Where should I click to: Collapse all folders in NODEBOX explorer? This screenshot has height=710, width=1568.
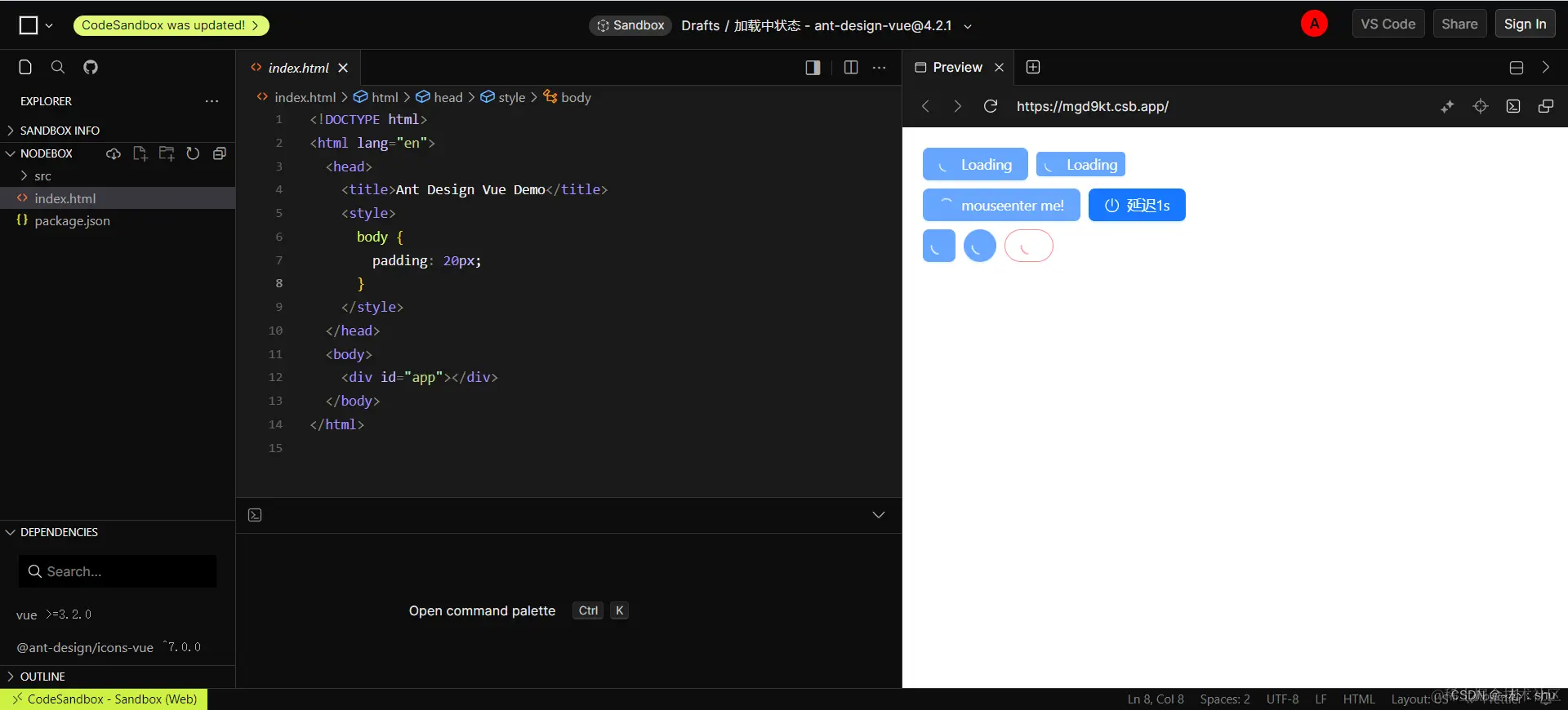point(219,153)
